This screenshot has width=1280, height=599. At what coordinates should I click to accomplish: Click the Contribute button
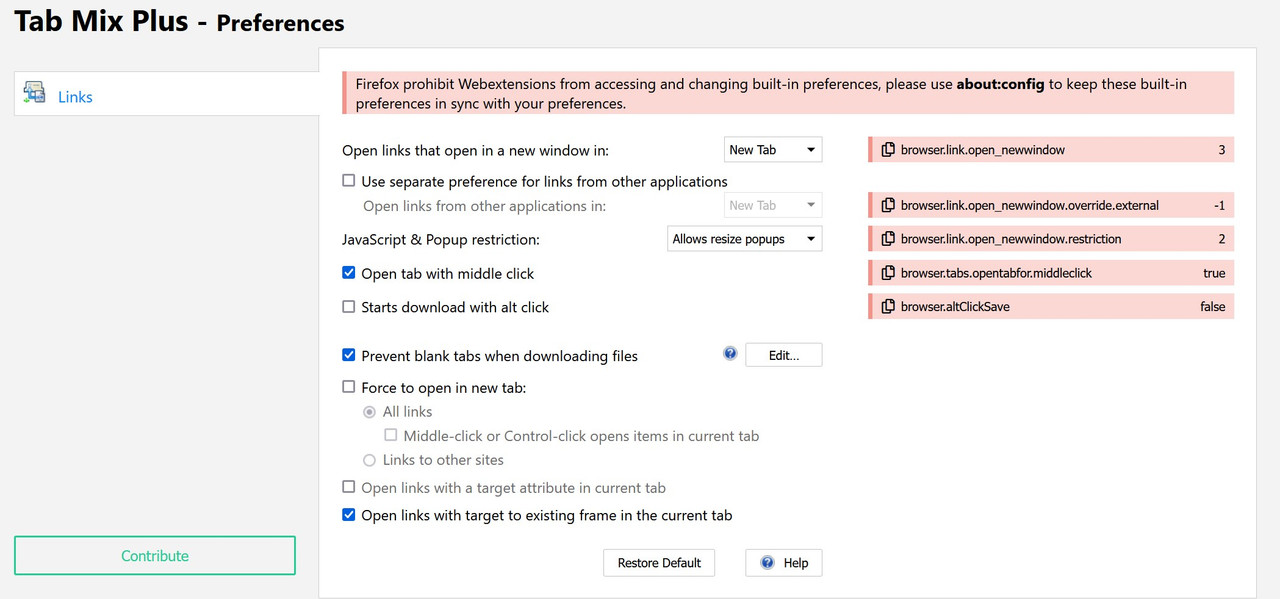tap(155, 556)
